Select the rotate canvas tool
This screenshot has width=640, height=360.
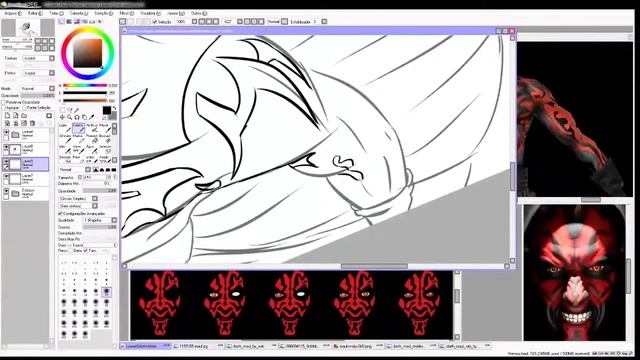pyautogui.click(x=77, y=118)
